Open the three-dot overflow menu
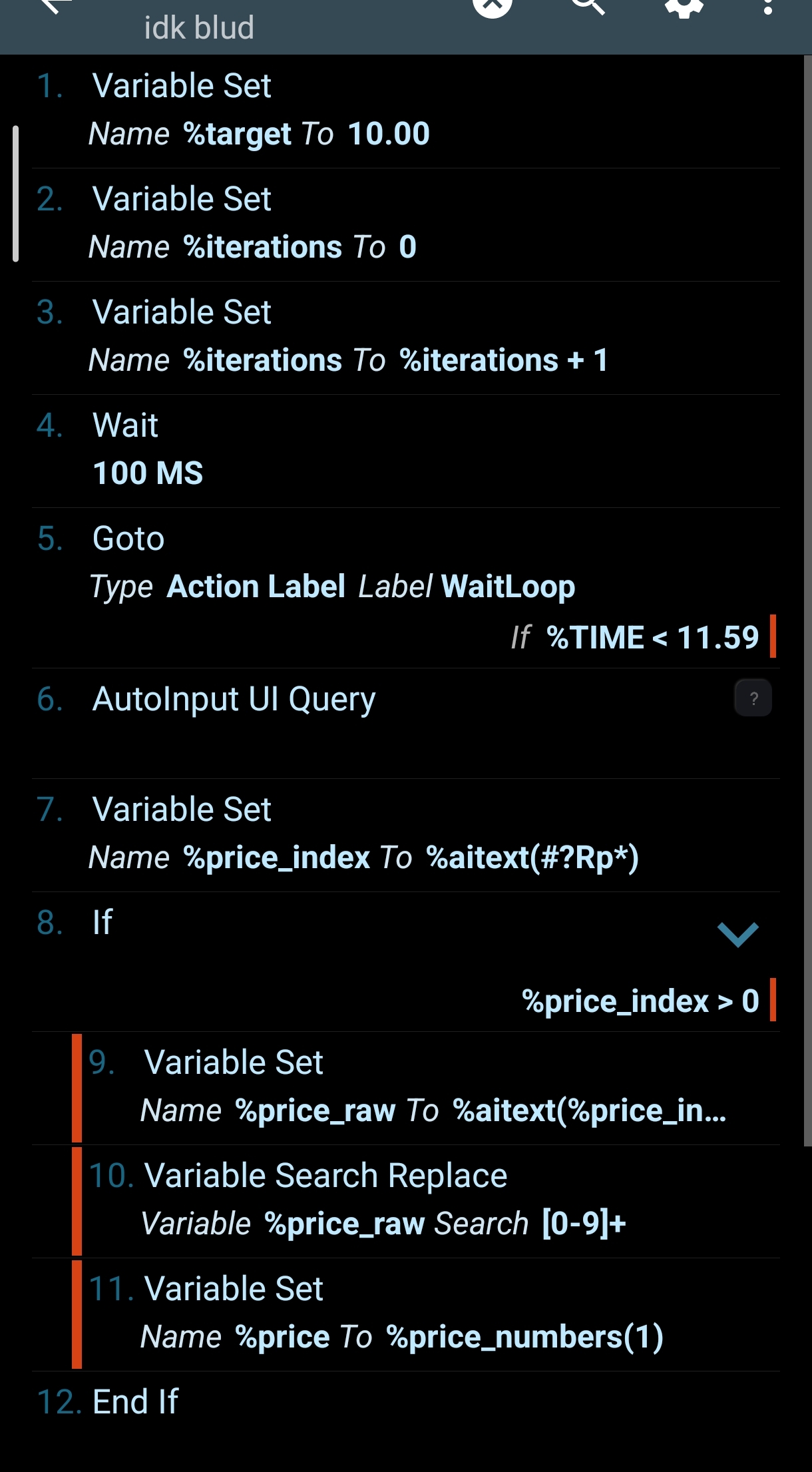The width and height of the screenshot is (812, 1472). [767, 7]
